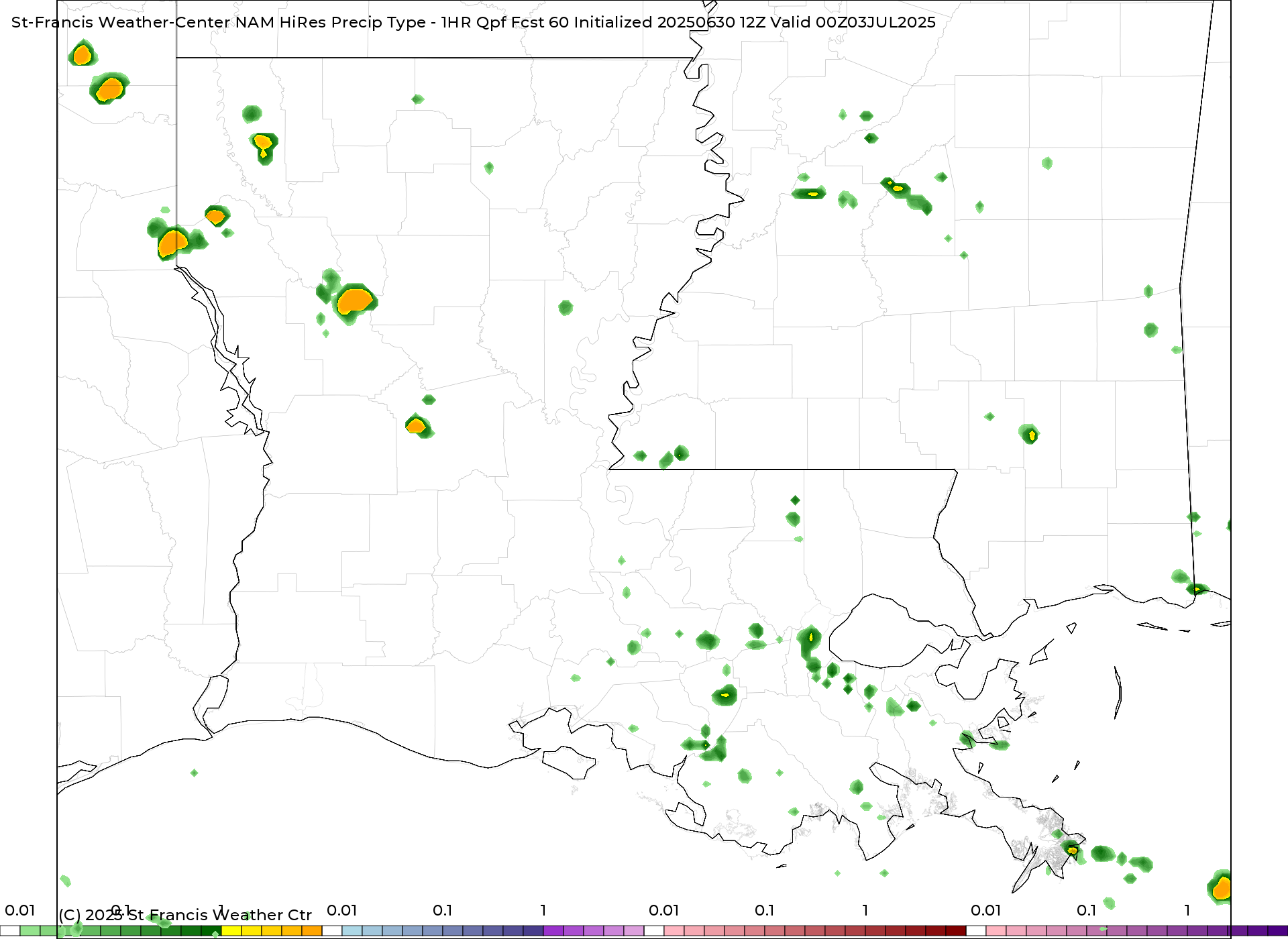Click the '0.01' label above the pink-purple scale
The height and width of the screenshot is (939, 1288).
(x=985, y=910)
